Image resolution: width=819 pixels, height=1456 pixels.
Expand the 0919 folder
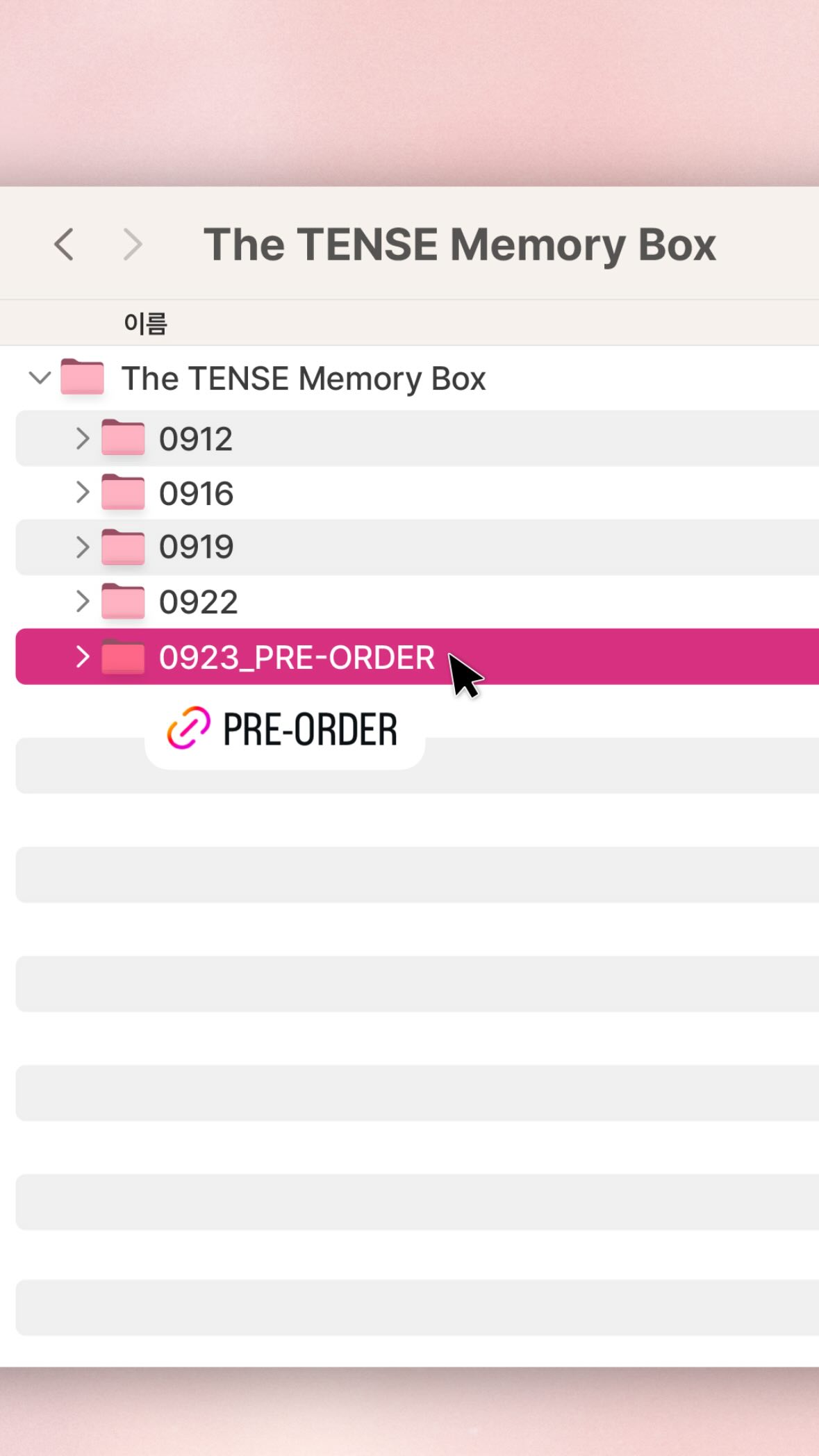pyautogui.click(x=83, y=547)
